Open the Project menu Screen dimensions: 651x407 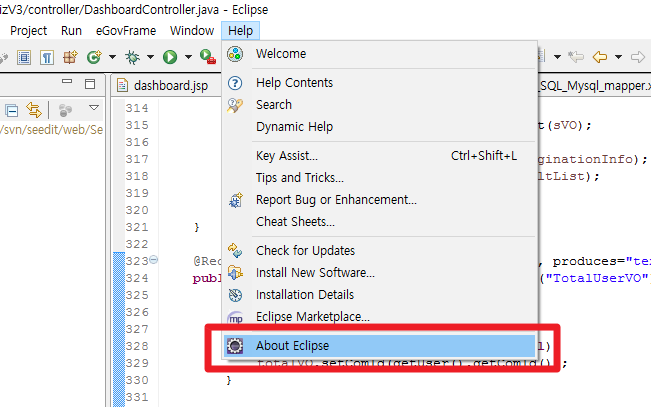29,31
